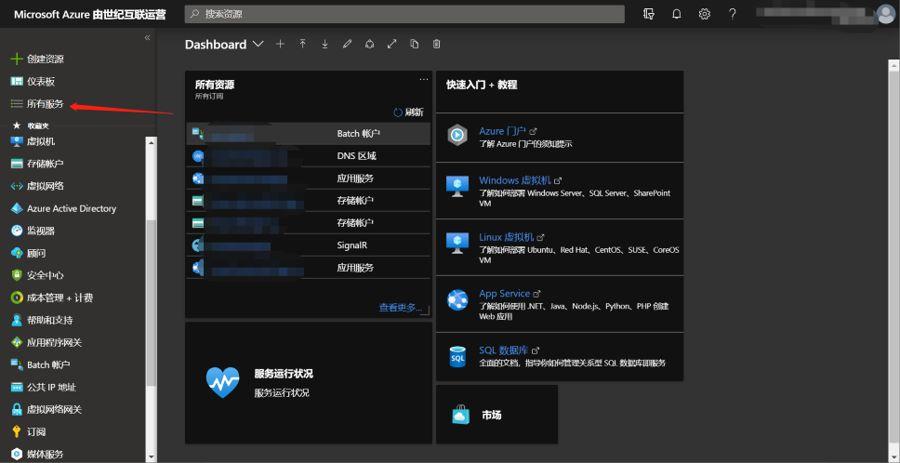Click the 安全中心 shield icon
The image size is (900, 463).
point(17,275)
